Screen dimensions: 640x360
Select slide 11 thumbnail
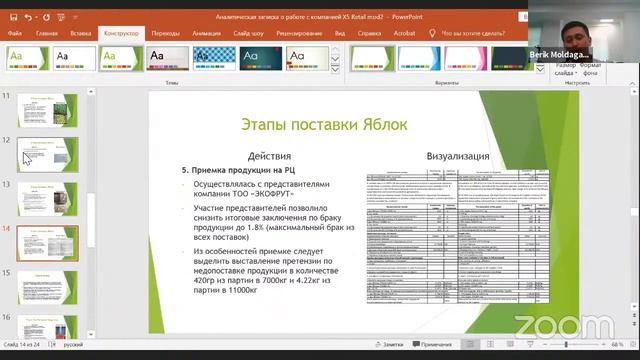point(48,110)
